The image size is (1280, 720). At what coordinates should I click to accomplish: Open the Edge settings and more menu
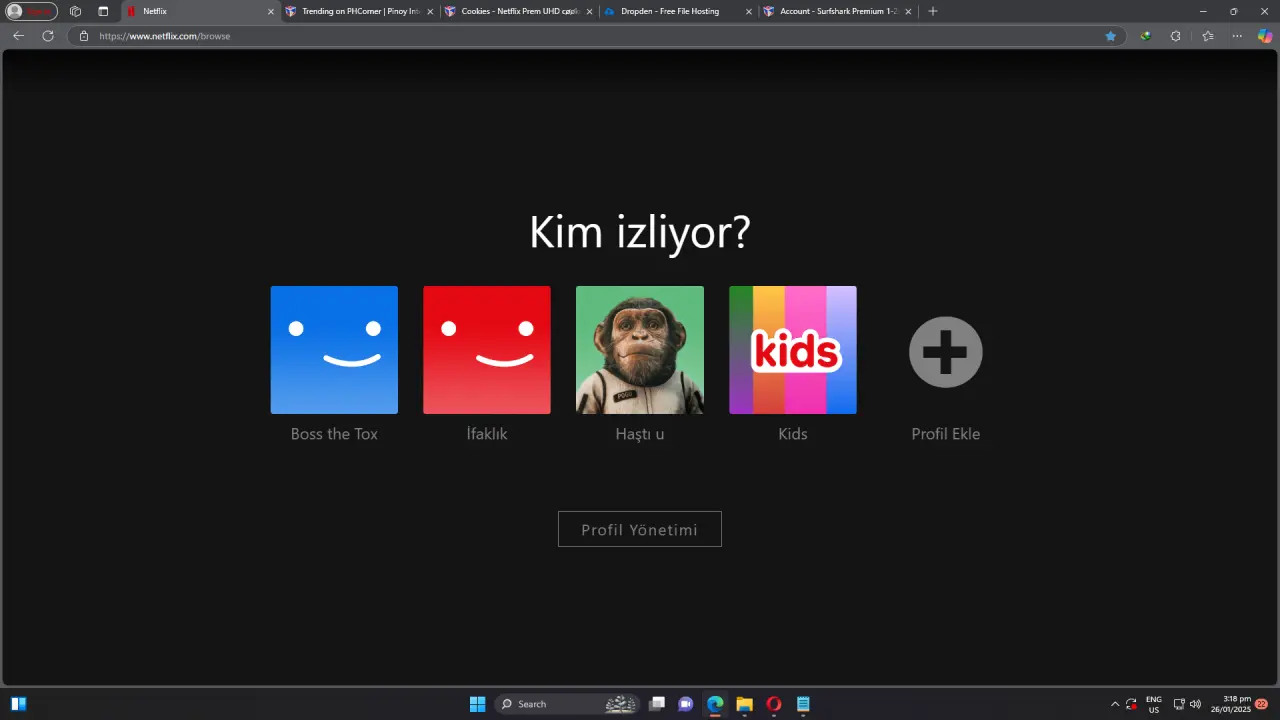pos(1237,36)
